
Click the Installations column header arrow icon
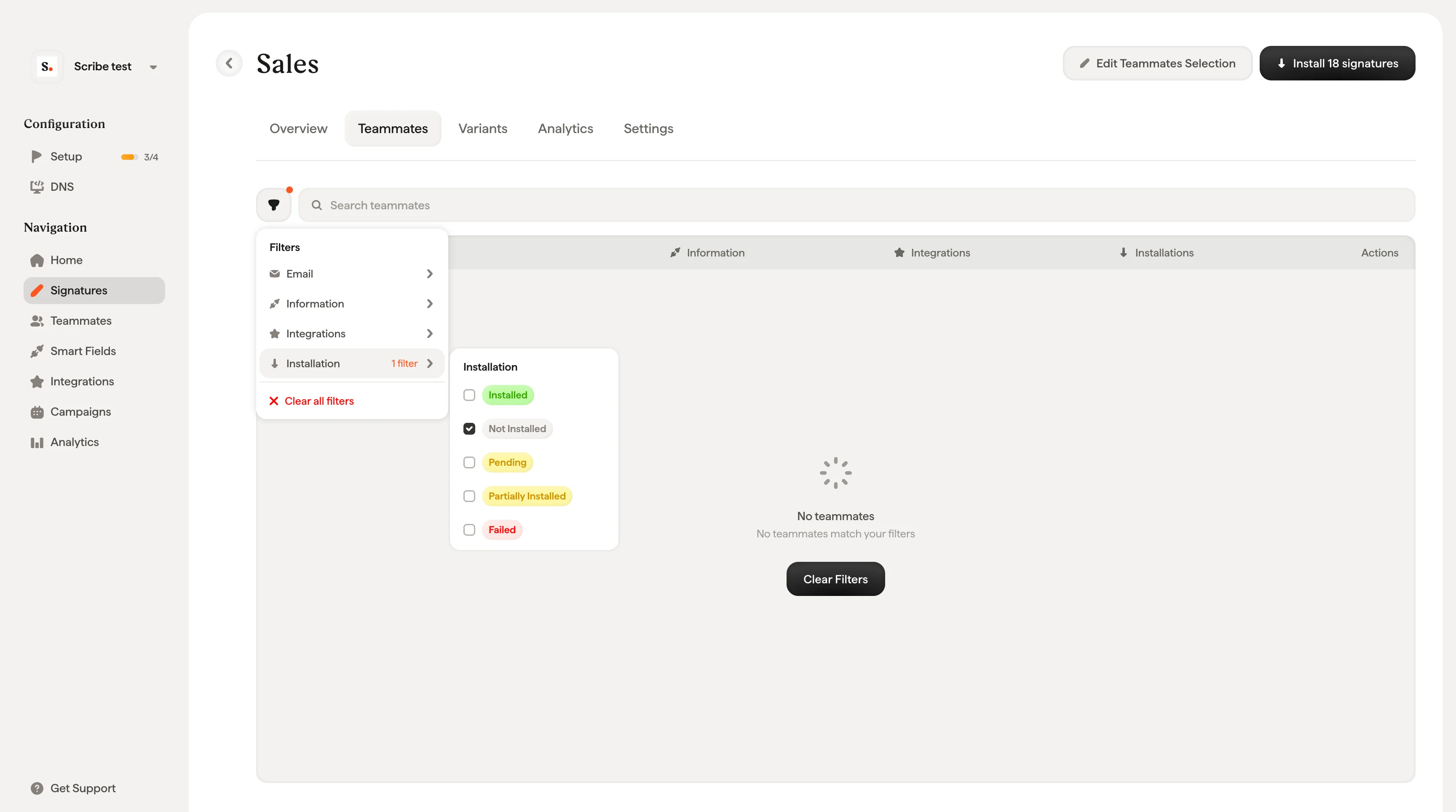tap(1124, 253)
